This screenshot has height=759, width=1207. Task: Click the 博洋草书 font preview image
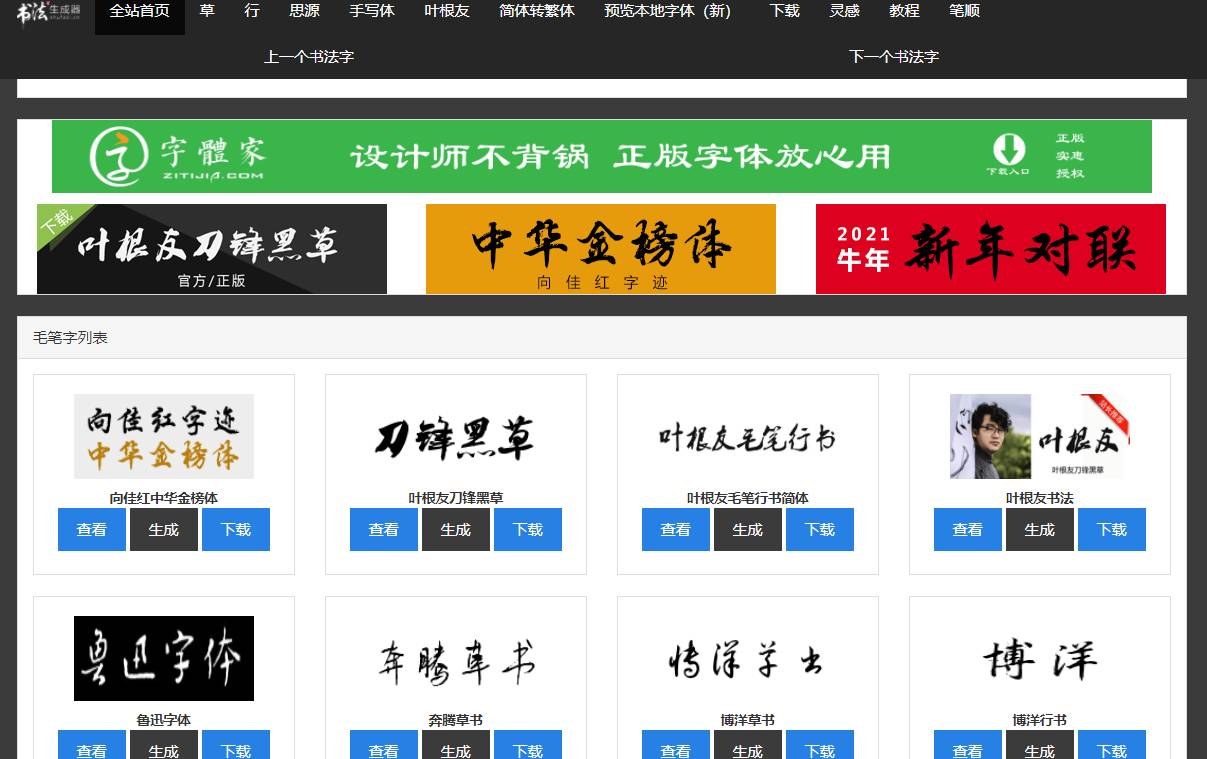coord(748,660)
